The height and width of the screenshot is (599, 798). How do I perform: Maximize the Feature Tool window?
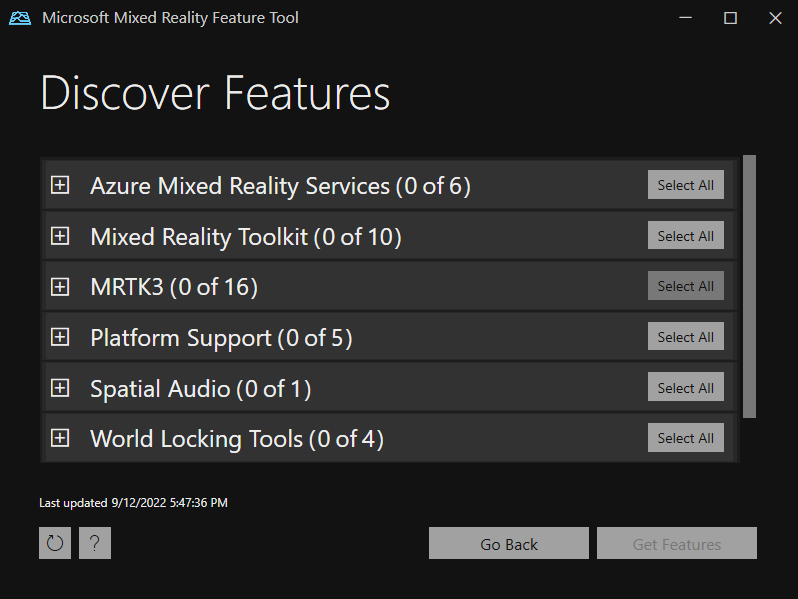click(730, 18)
